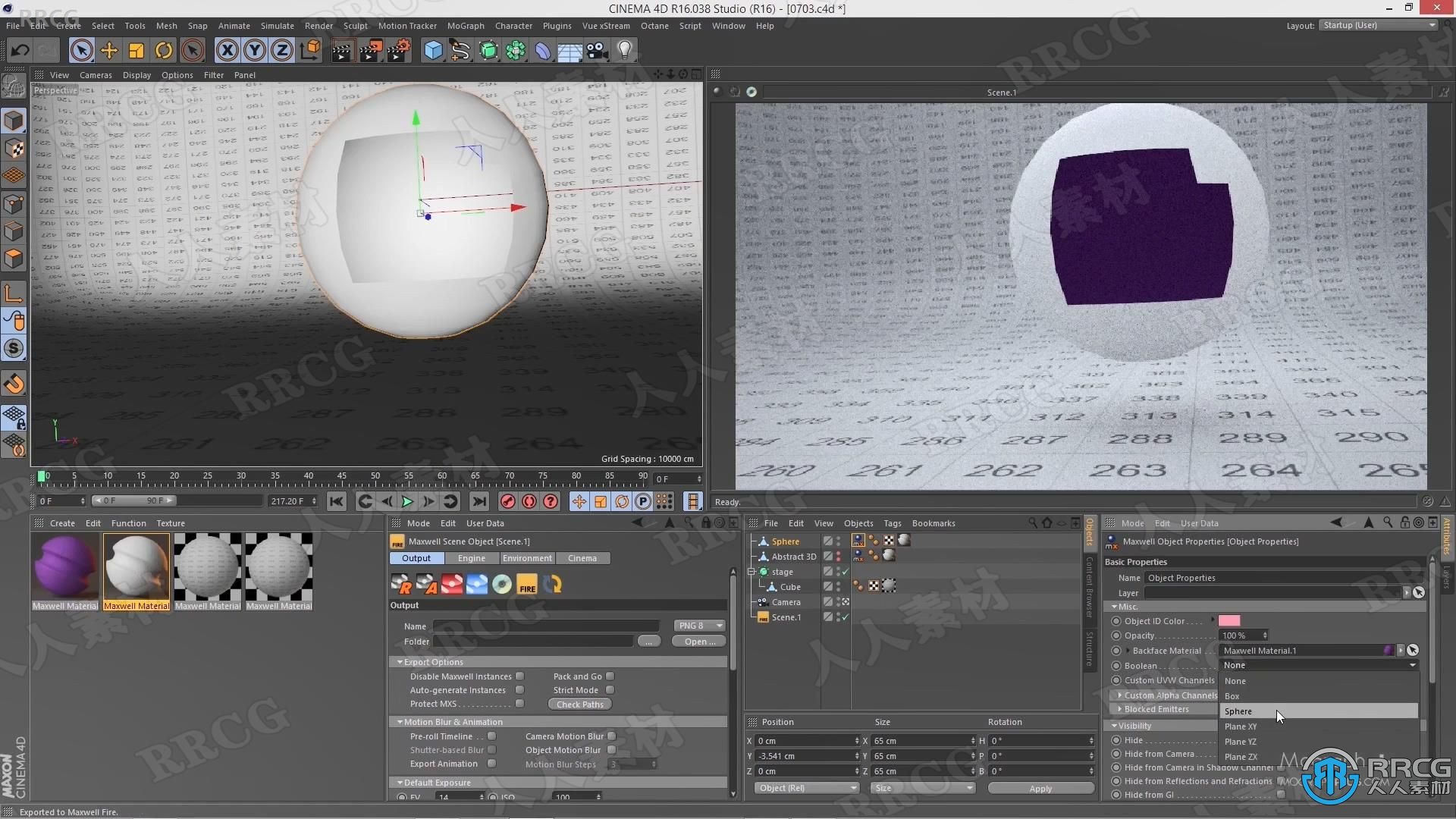
Task: Open Edit Render Settings icon
Action: (x=398, y=51)
